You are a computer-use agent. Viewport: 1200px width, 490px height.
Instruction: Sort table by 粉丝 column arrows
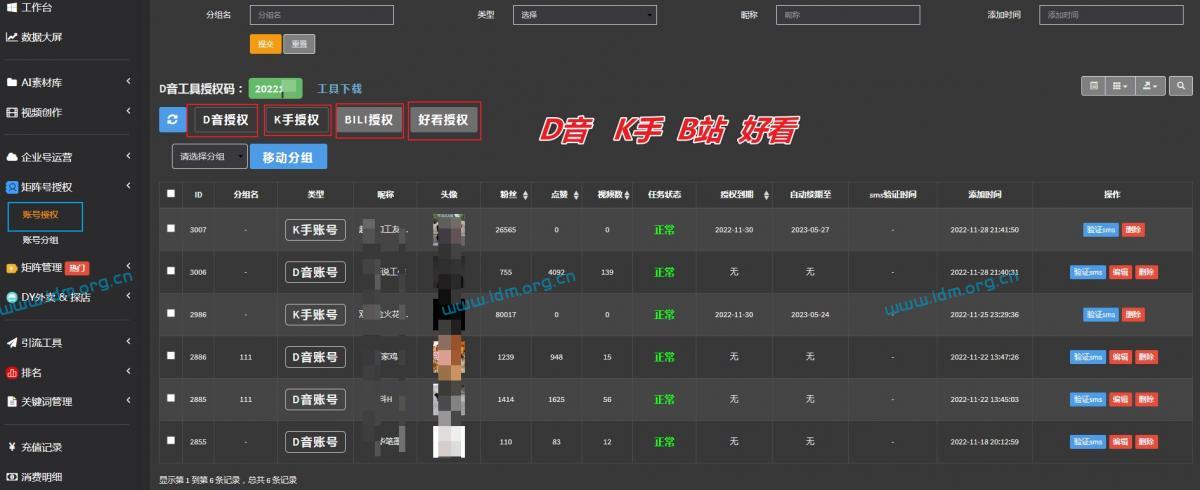527,195
